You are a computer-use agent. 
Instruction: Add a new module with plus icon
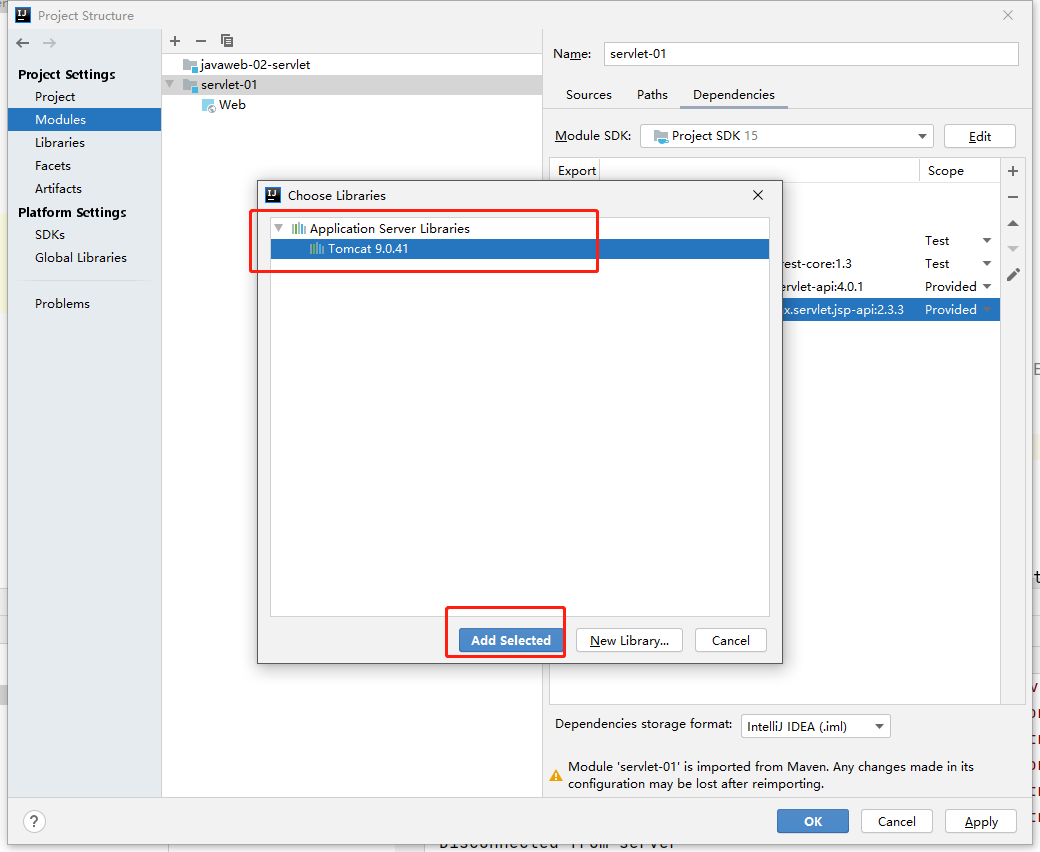click(x=175, y=41)
